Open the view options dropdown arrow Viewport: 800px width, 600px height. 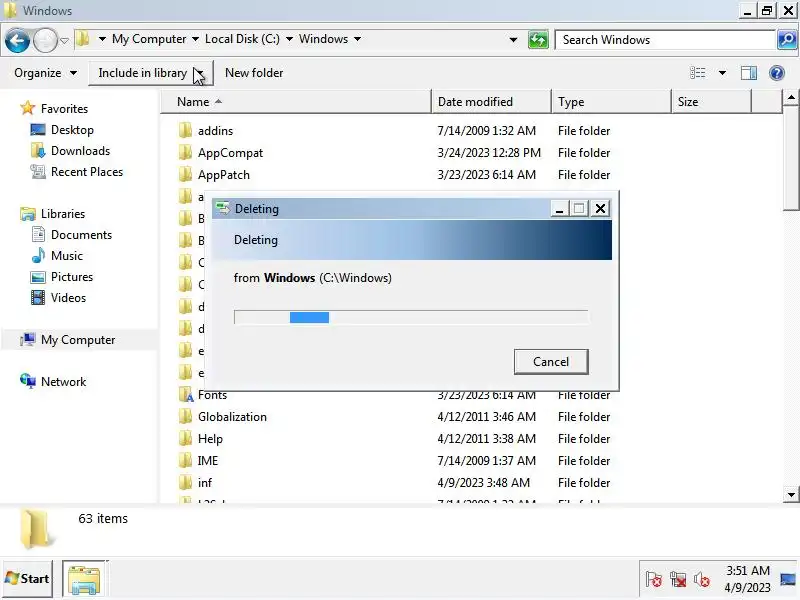[x=722, y=73]
